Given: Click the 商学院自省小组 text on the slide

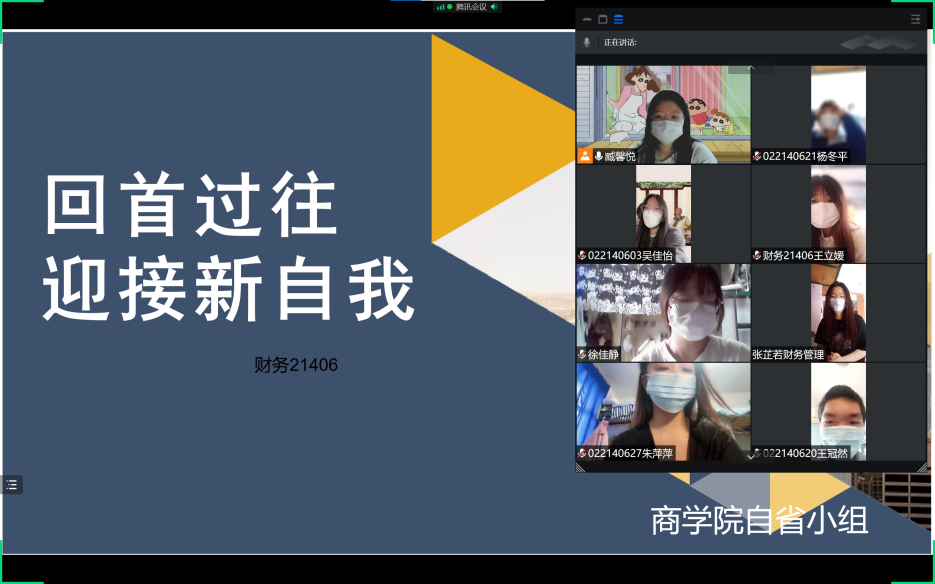Looking at the screenshot, I should tap(759, 521).
